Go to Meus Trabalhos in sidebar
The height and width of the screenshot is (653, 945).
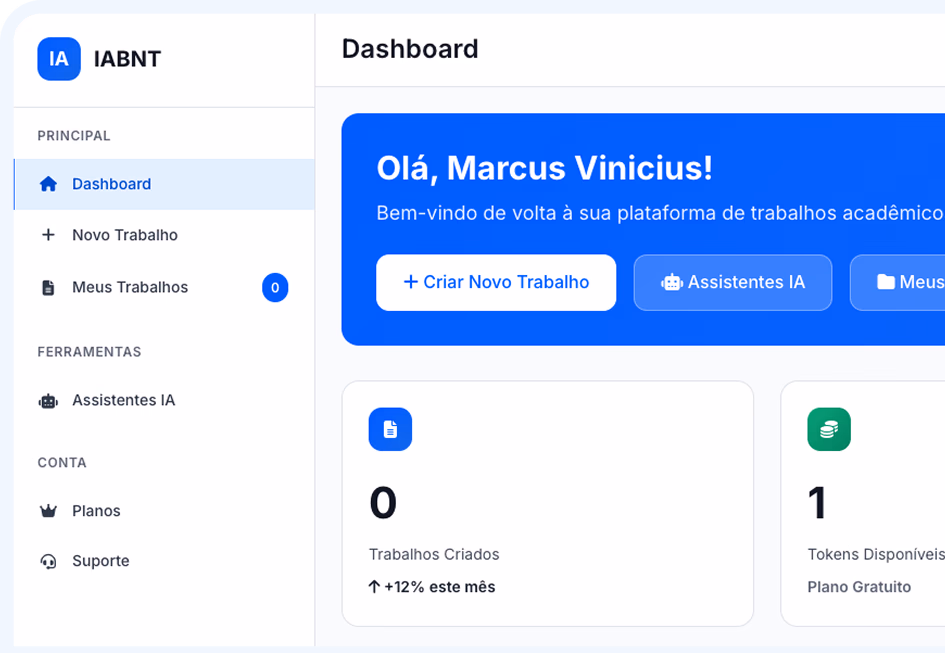pyautogui.click(x=130, y=287)
